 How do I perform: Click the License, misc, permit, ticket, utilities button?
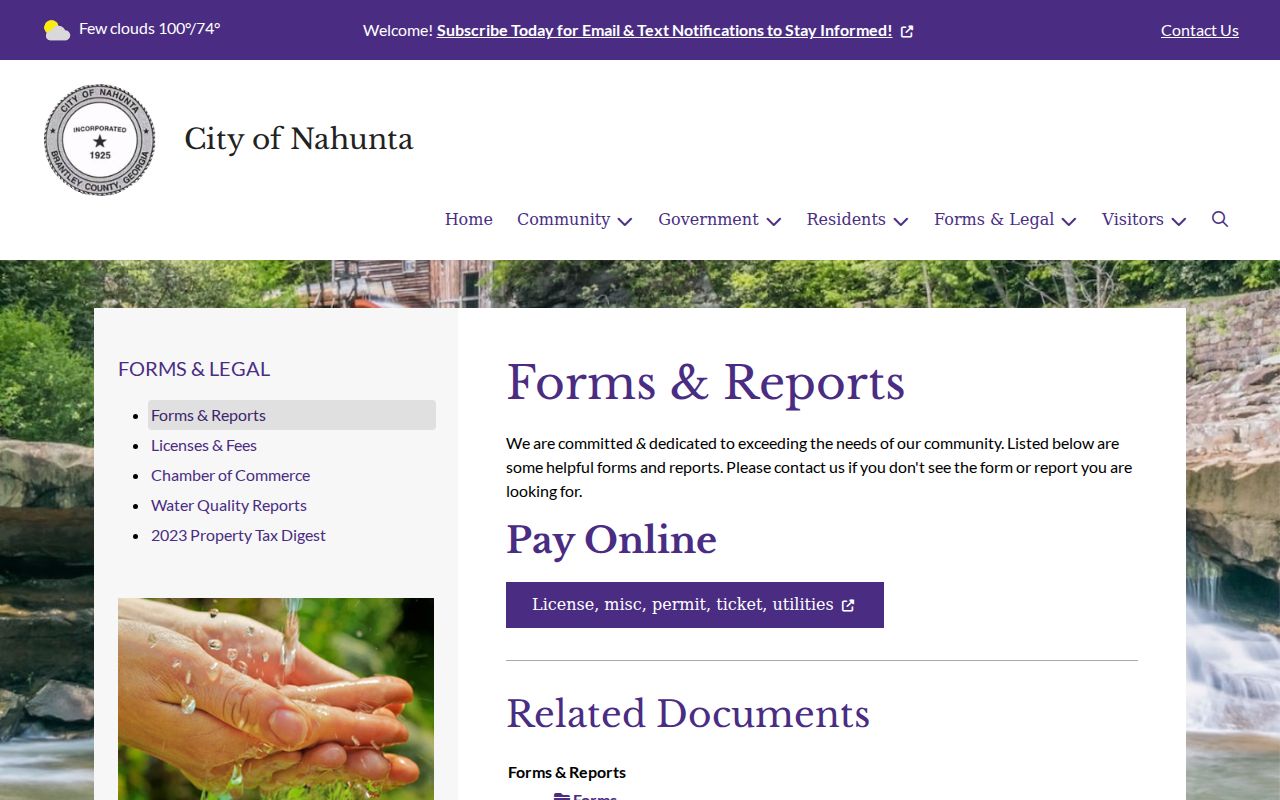coord(695,605)
